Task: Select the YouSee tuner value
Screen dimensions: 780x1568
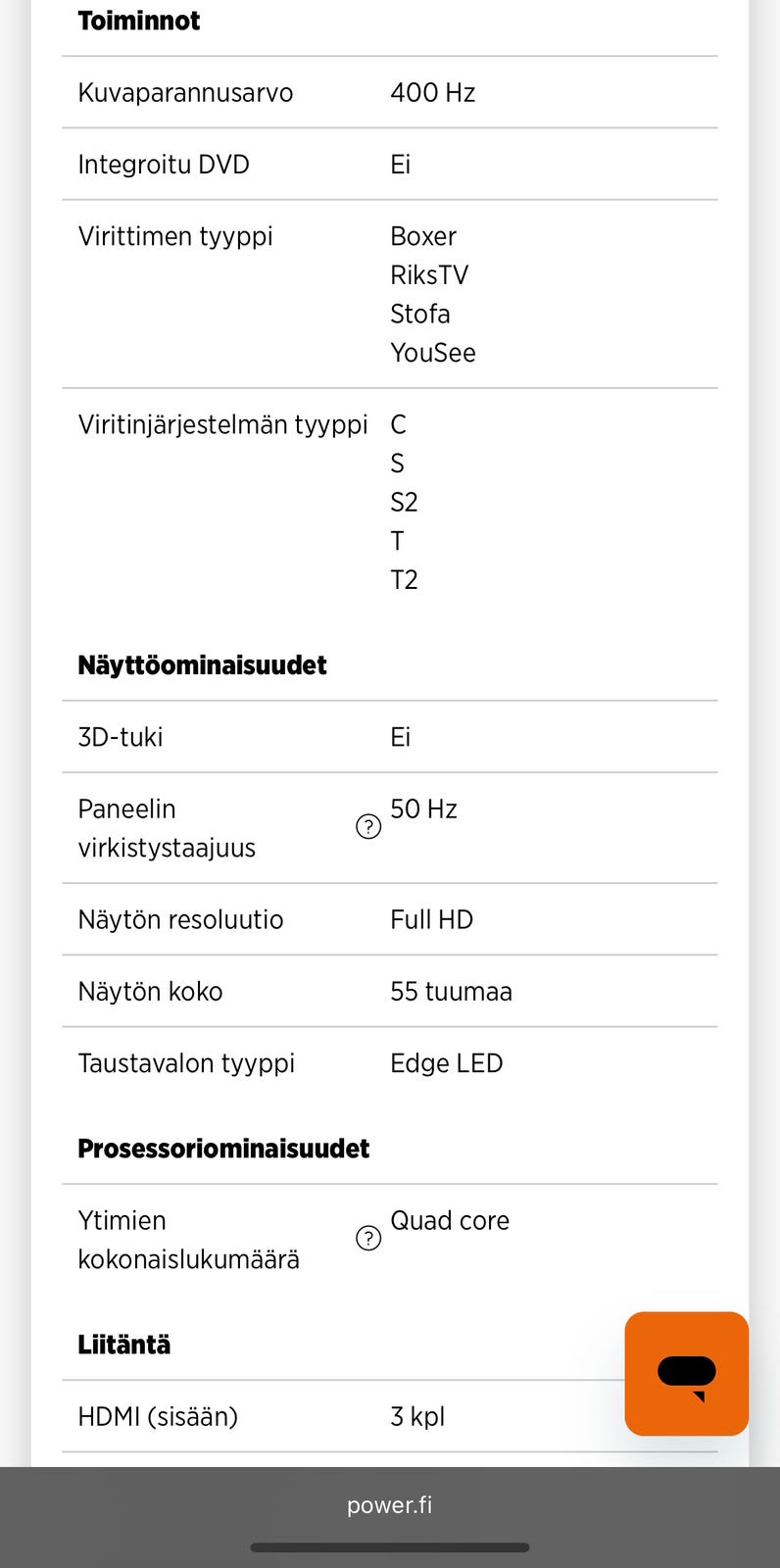Action: pyautogui.click(x=433, y=353)
